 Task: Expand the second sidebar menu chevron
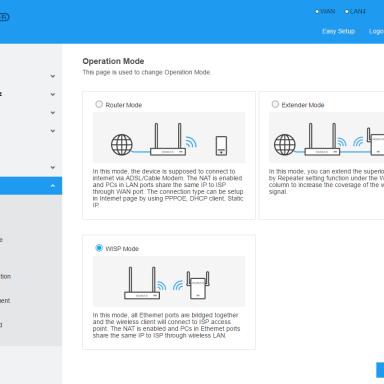[53, 94]
